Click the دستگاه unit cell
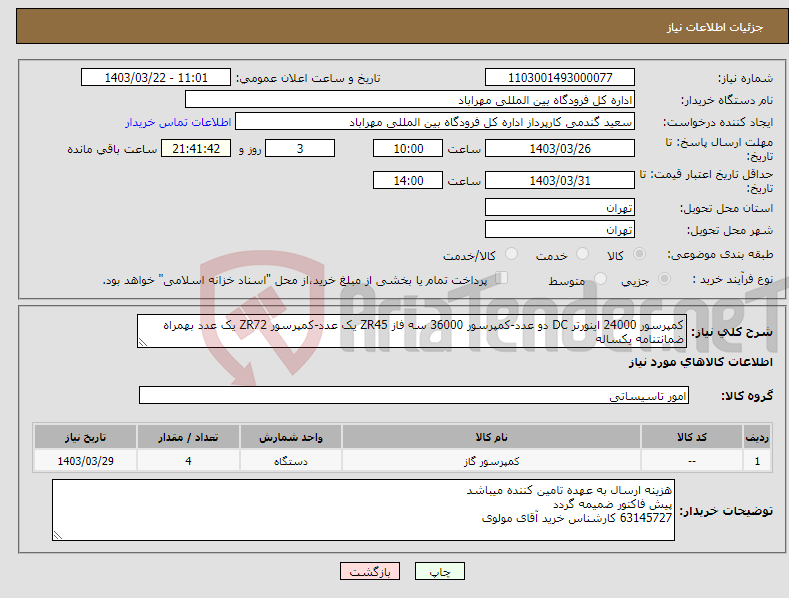This screenshot has height=598, width=789. pos(291,461)
